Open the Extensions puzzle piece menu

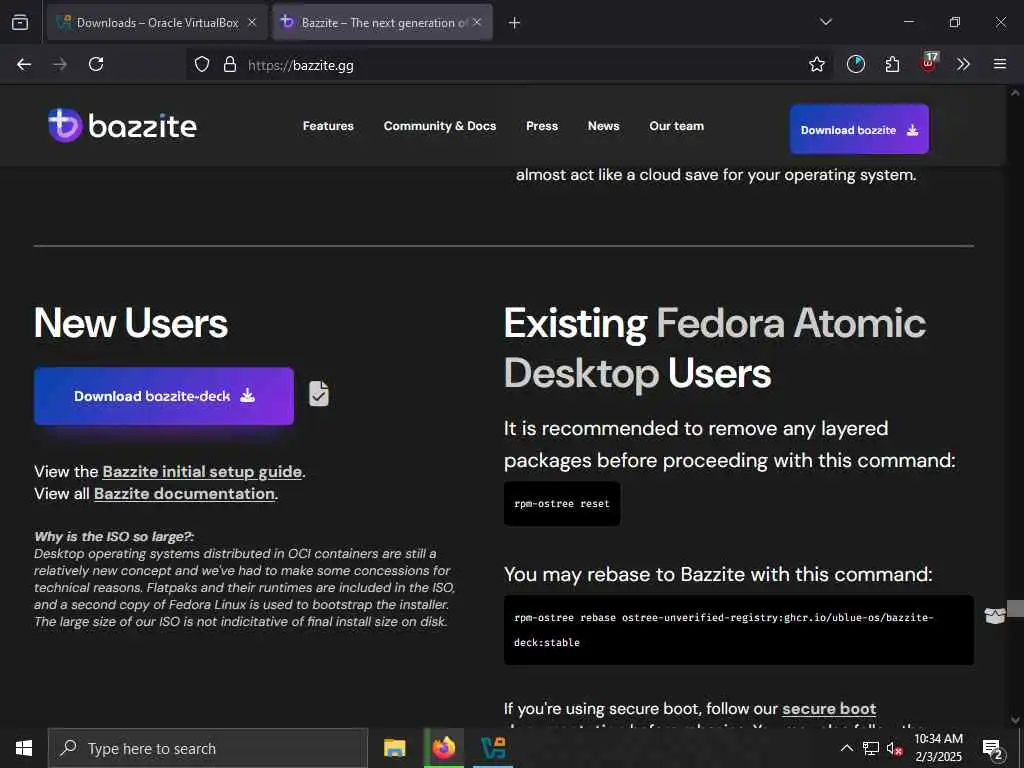(x=892, y=64)
